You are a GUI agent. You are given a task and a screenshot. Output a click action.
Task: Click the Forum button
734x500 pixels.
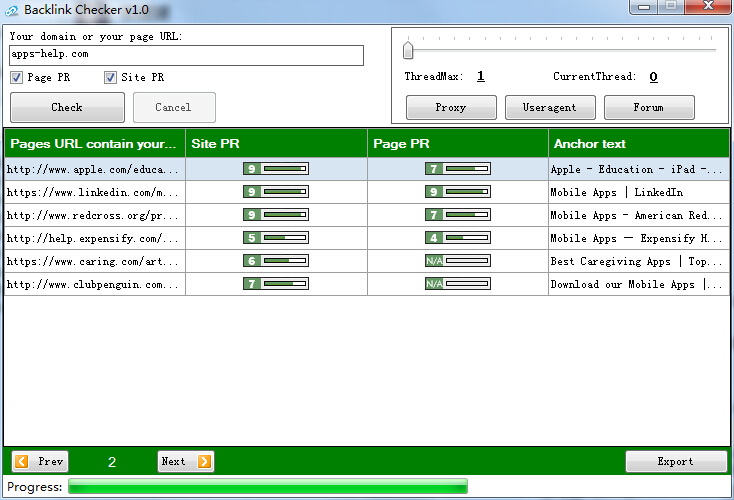tap(648, 107)
